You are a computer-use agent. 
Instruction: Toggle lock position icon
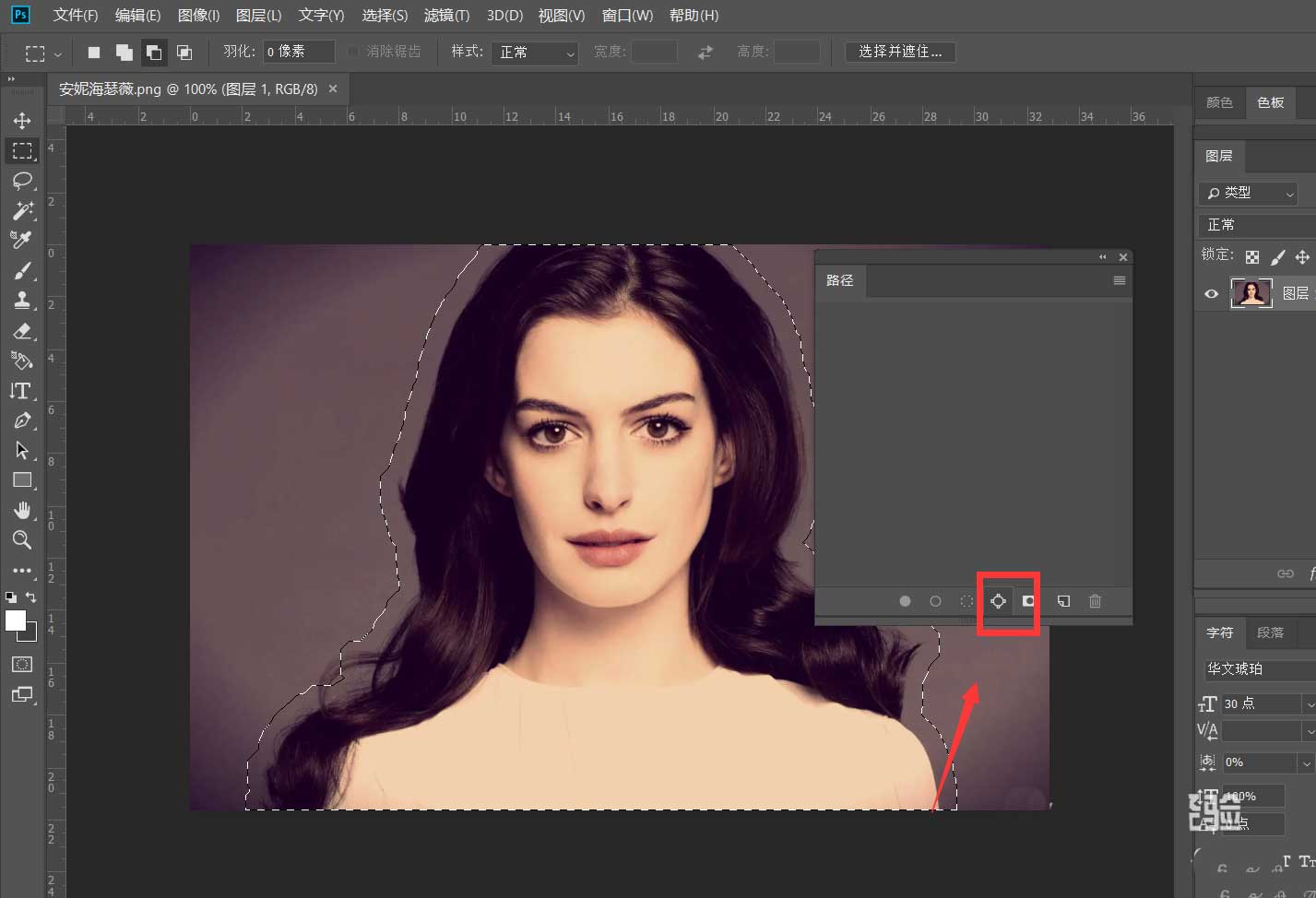1302,257
